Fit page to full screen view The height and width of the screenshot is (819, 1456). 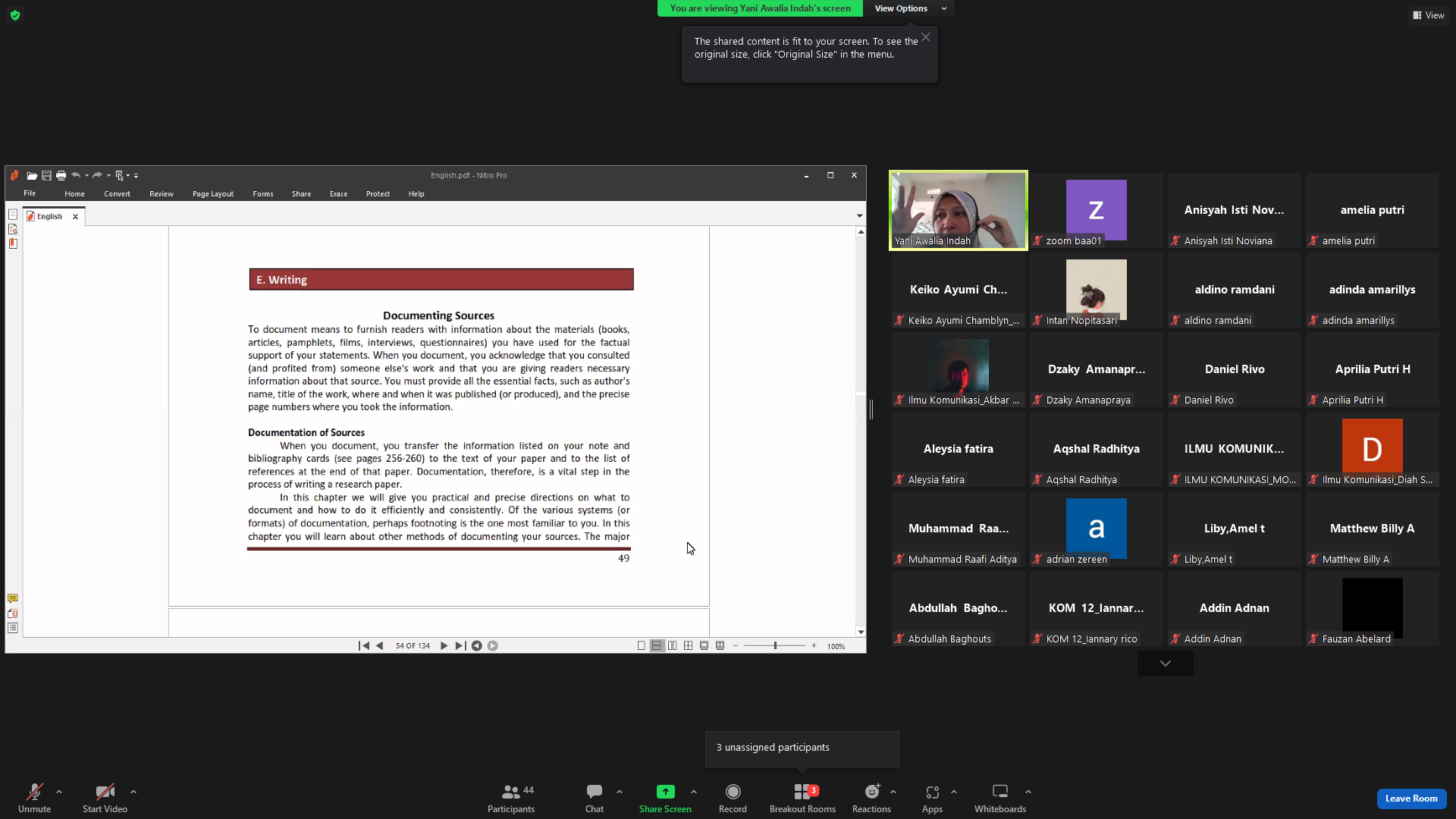(x=704, y=646)
